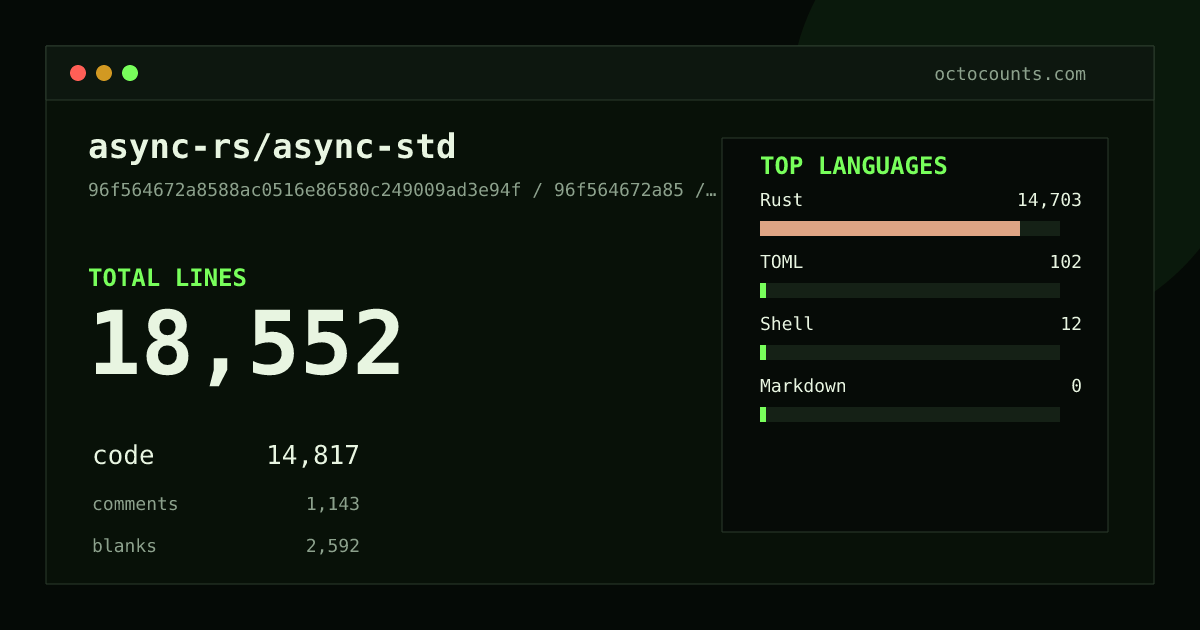
Task: Click the Rust progress bar
Action: click(910, 228)
